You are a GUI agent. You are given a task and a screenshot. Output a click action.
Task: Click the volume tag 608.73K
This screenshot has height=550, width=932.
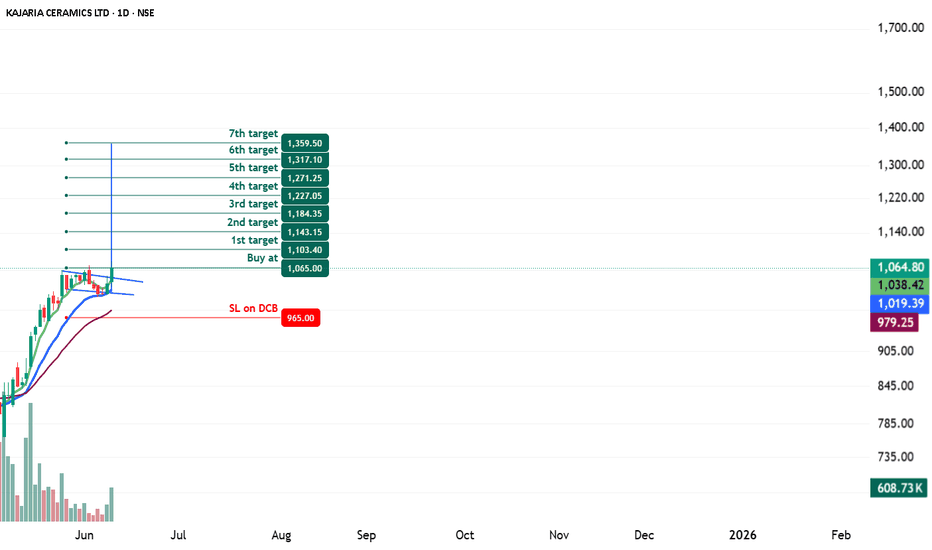point(899,488)
